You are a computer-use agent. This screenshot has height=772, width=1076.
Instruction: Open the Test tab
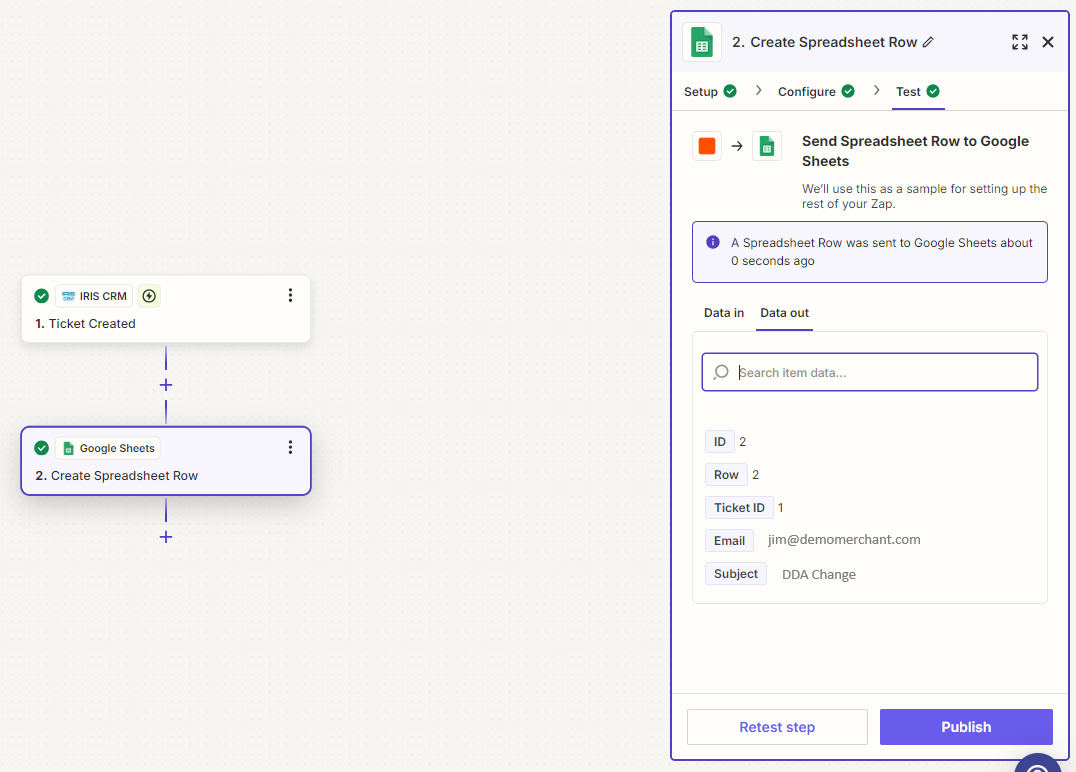tap(917, 91)
